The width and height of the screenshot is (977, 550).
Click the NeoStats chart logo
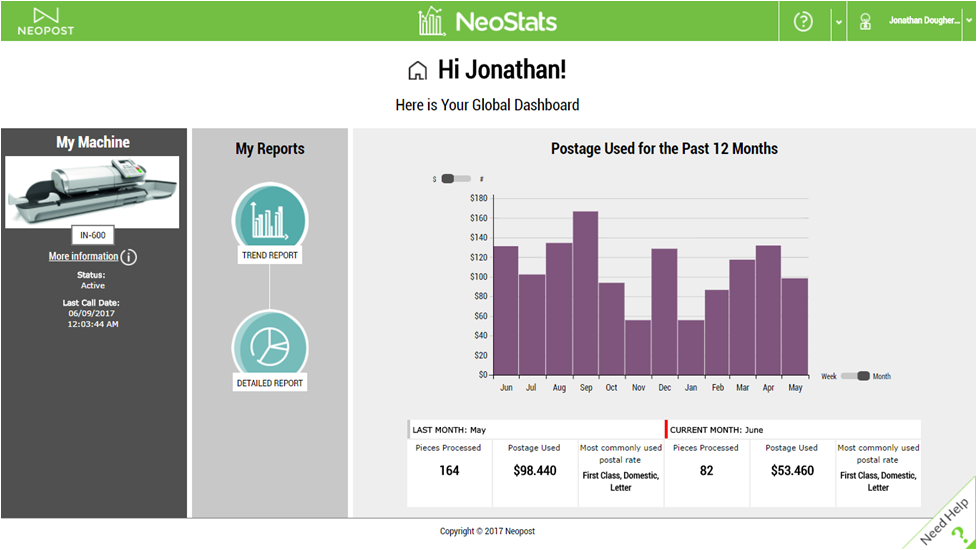pyautogui.click(x=431, y=21)
